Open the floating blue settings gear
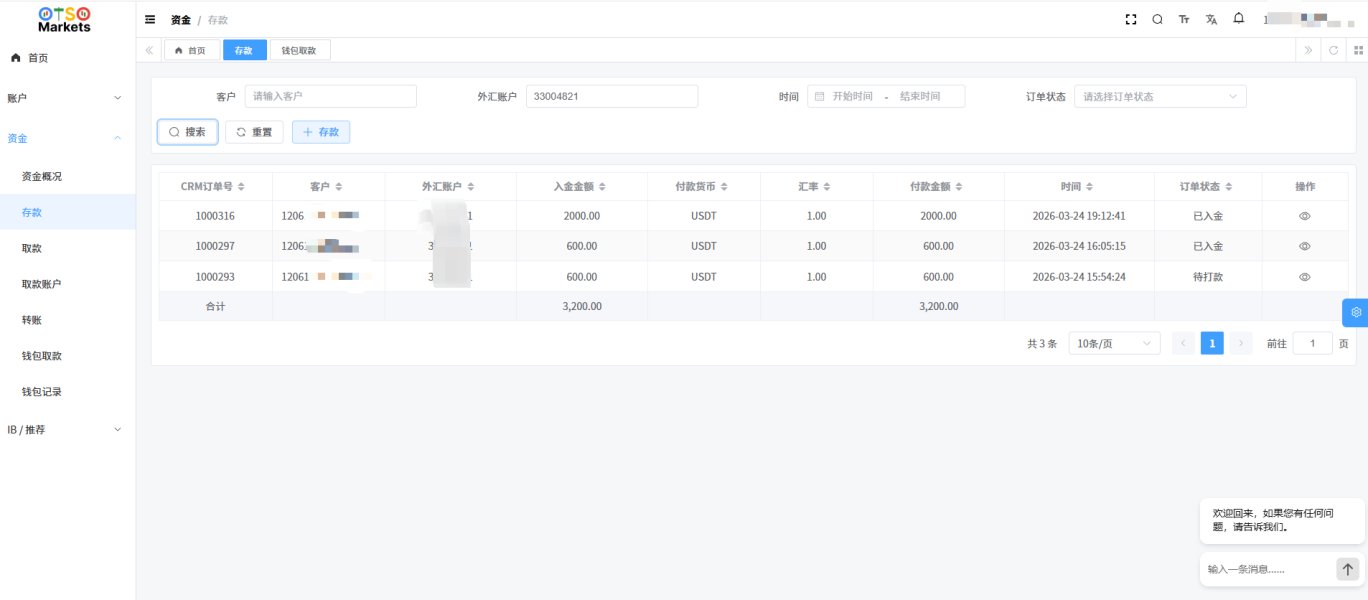The image size is (1368, 600). pos(1355,312)
